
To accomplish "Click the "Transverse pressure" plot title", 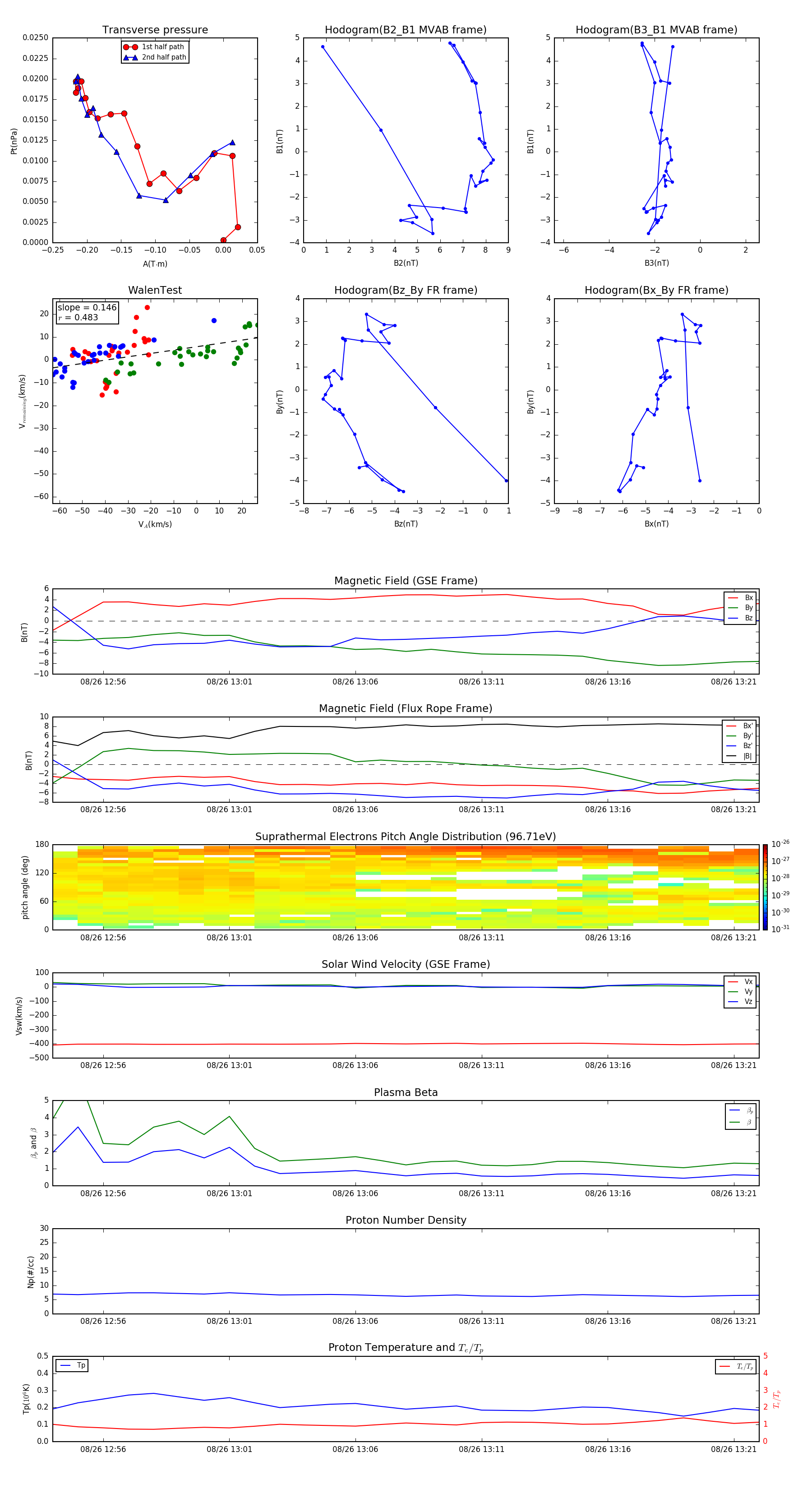I will (155, 30).
